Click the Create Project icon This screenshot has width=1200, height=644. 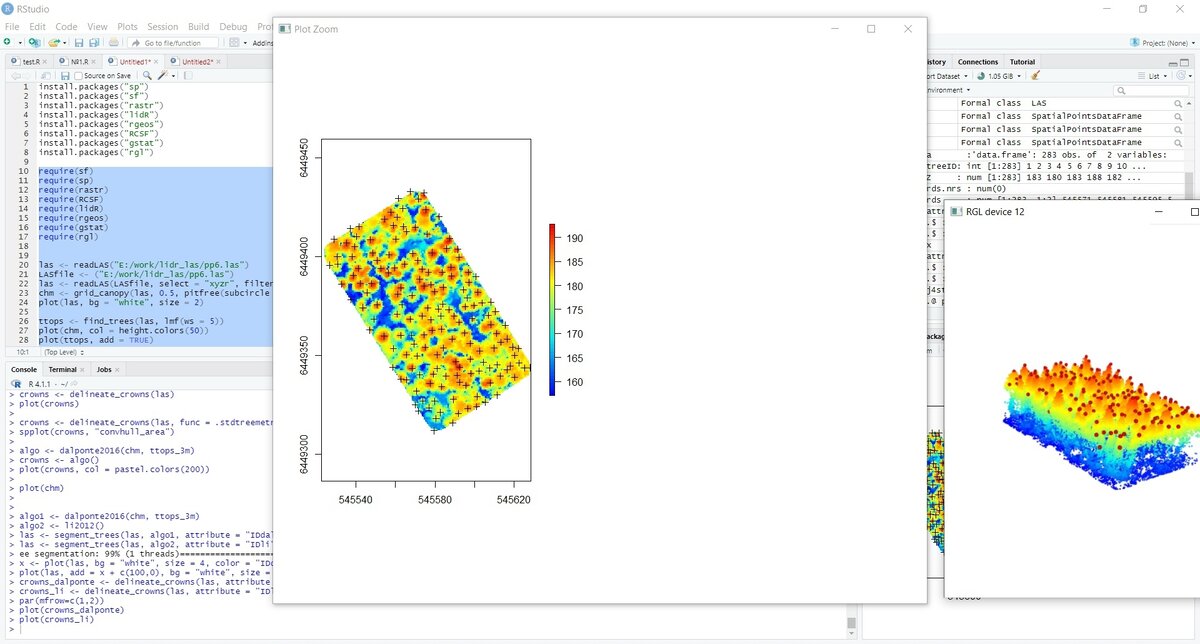pos(35,43)
